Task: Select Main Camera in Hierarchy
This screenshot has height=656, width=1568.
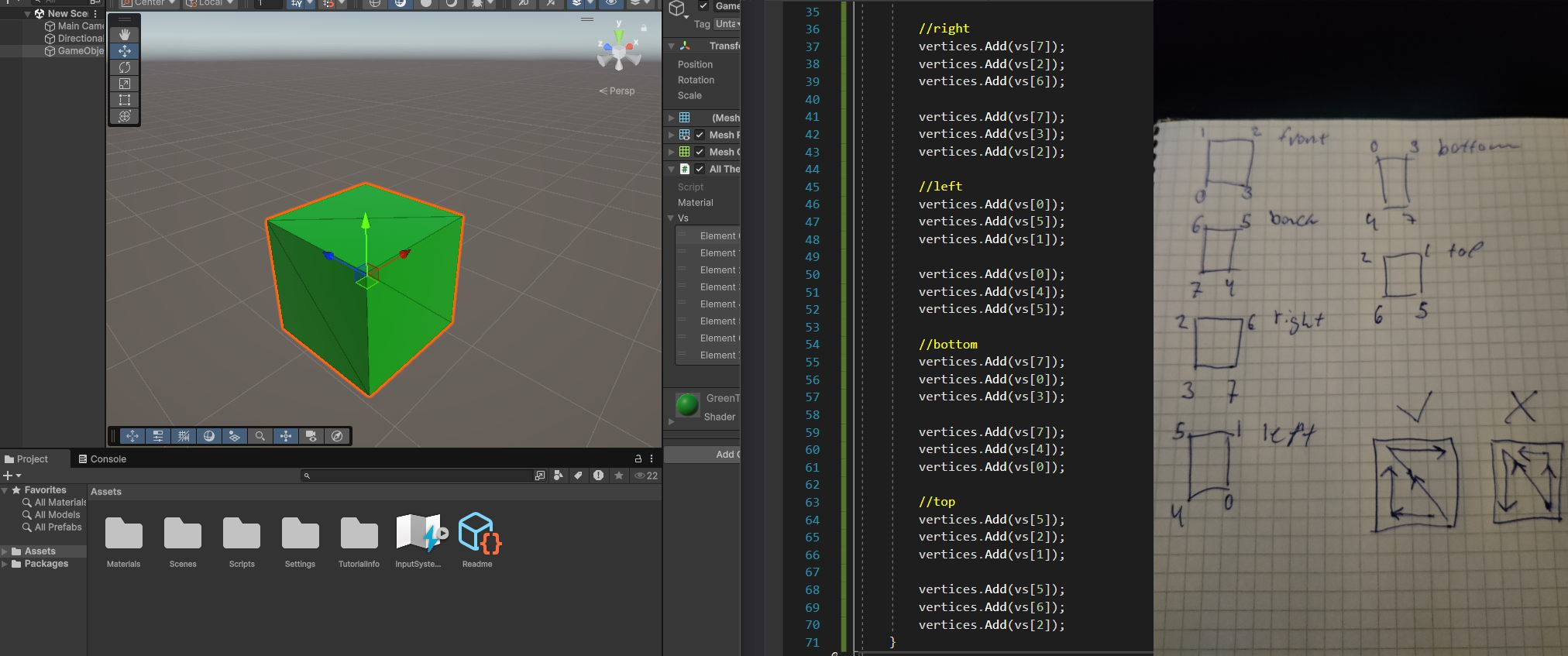Action: [74, 26]
